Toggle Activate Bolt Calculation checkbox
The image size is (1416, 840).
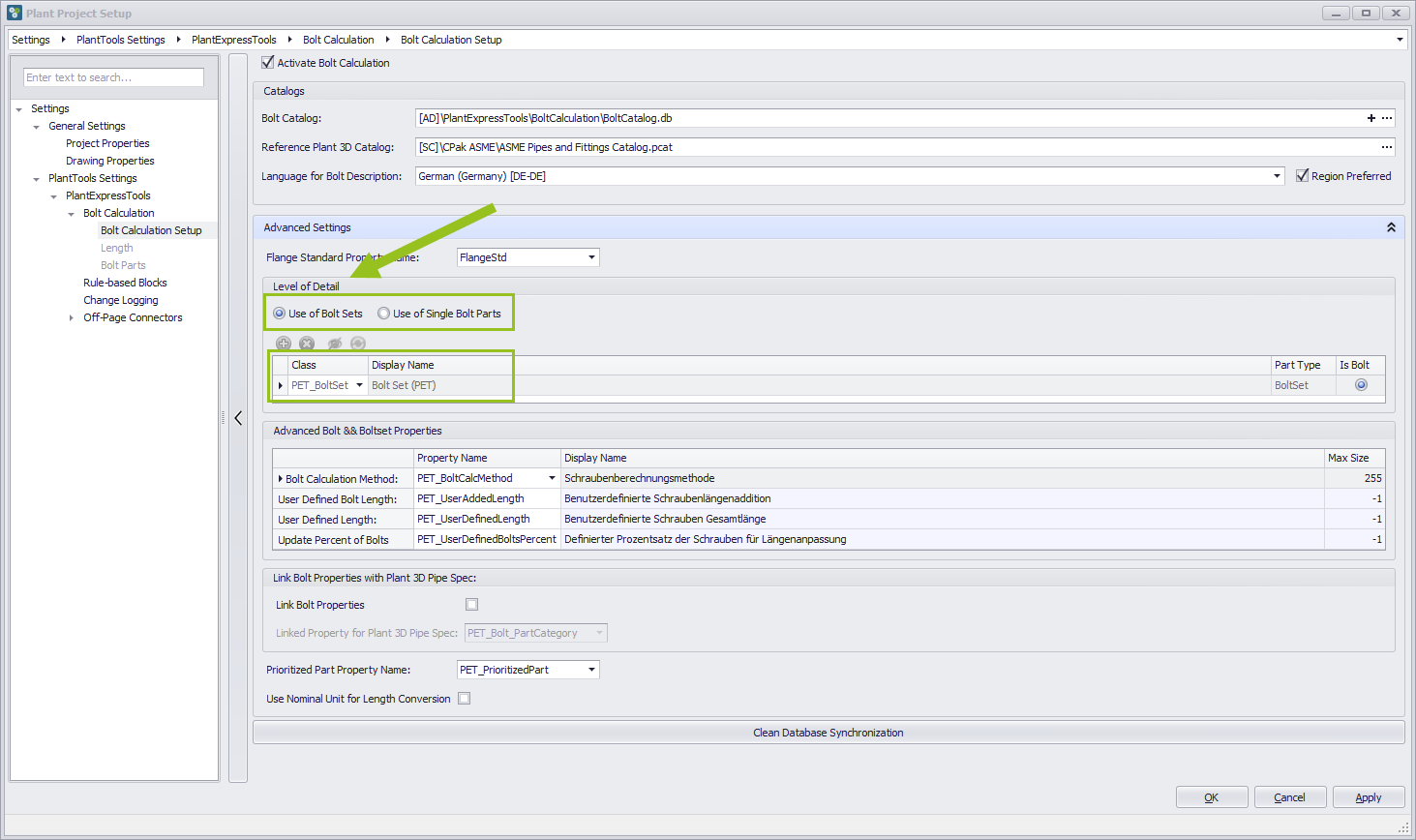coord(268,62)
